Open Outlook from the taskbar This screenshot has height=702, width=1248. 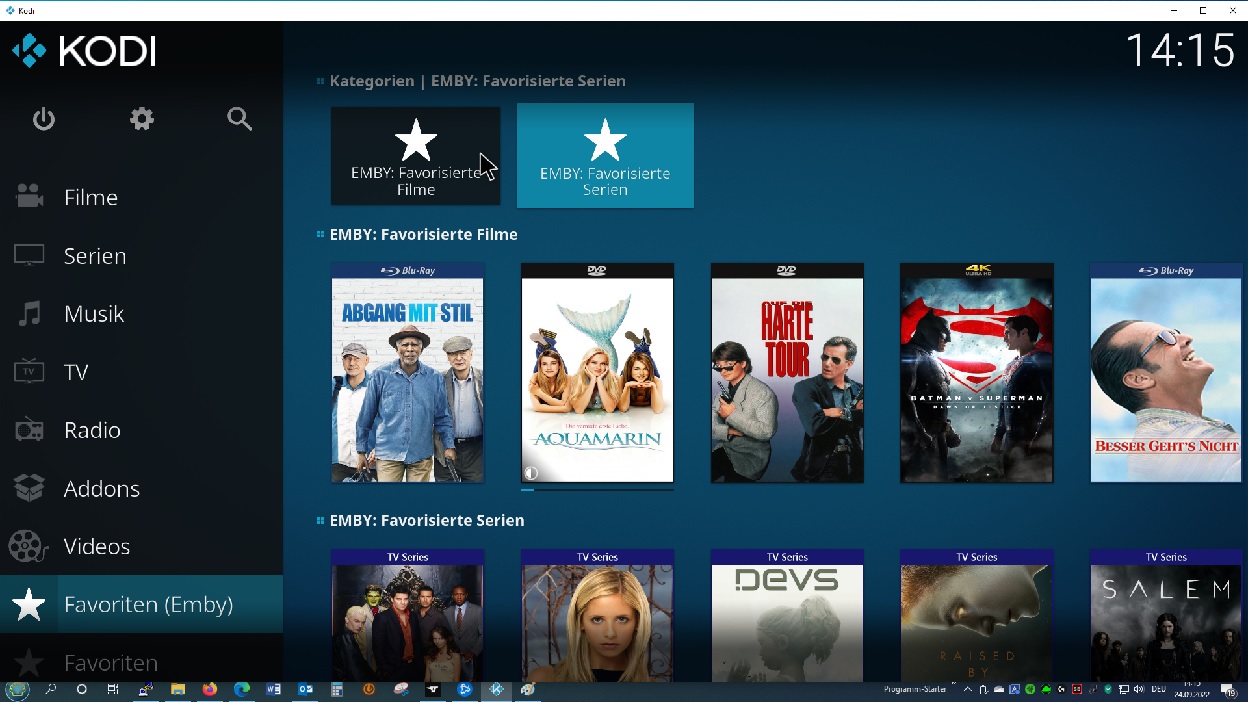click(305, 690)
